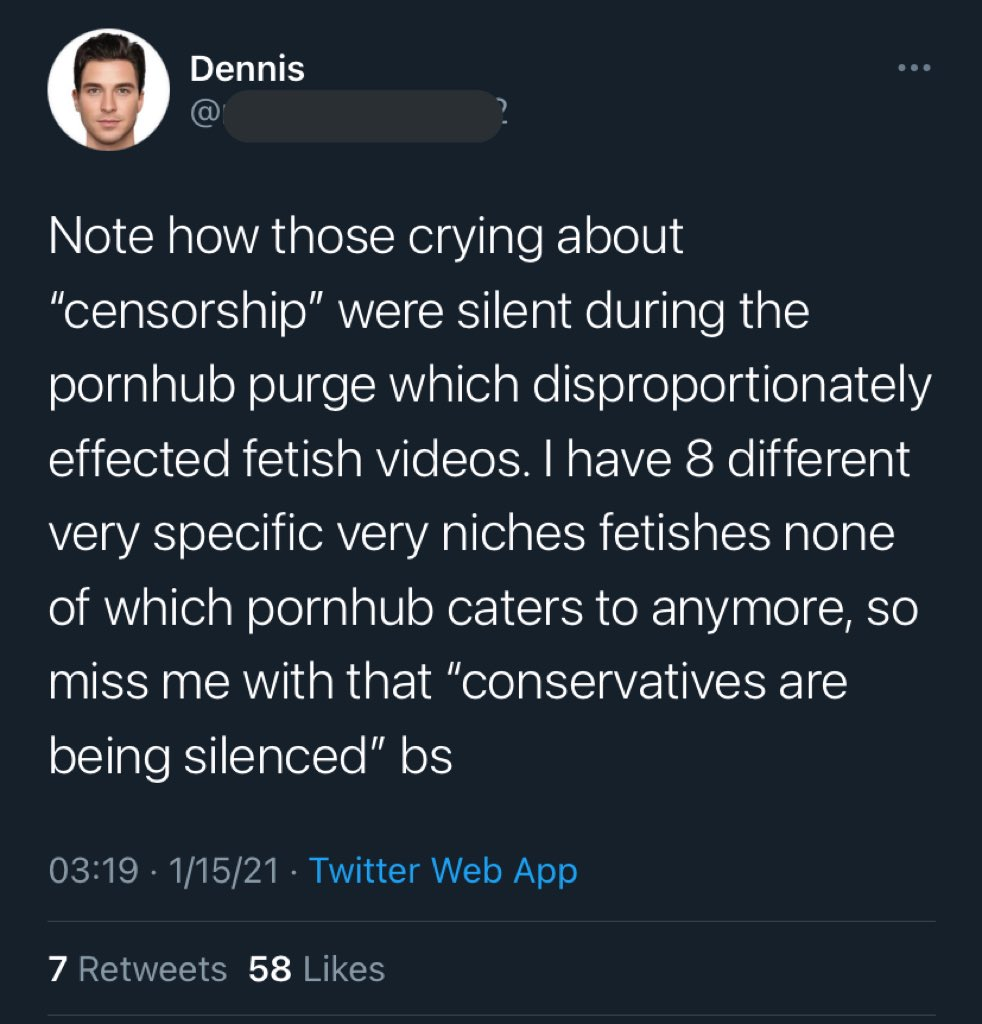Click the word "disproportionately" in the tweet
This screenshot has width=982, height=1024.
pyautogui.click(x=731, y=387)
